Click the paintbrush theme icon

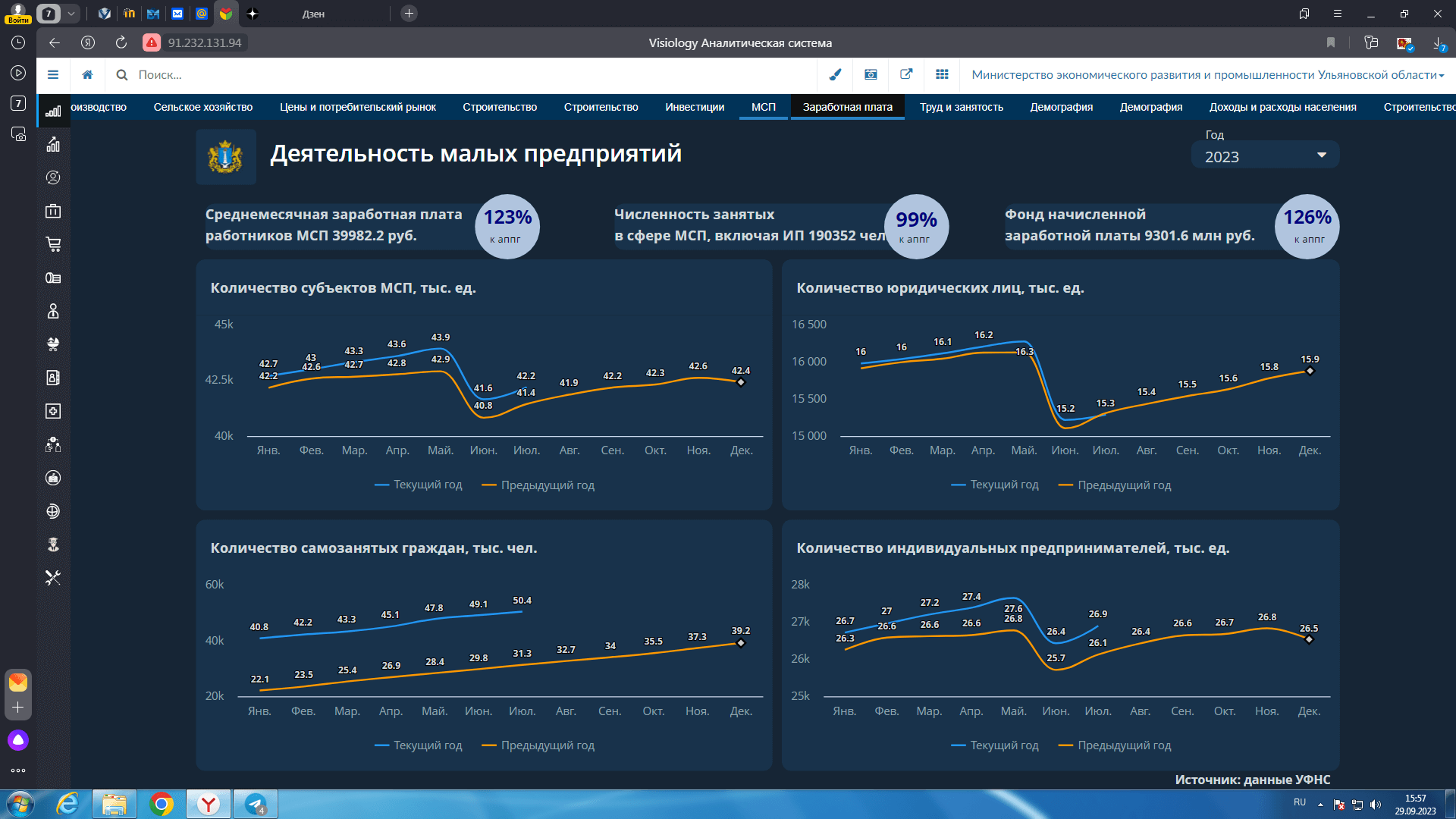tap(835, 74)
